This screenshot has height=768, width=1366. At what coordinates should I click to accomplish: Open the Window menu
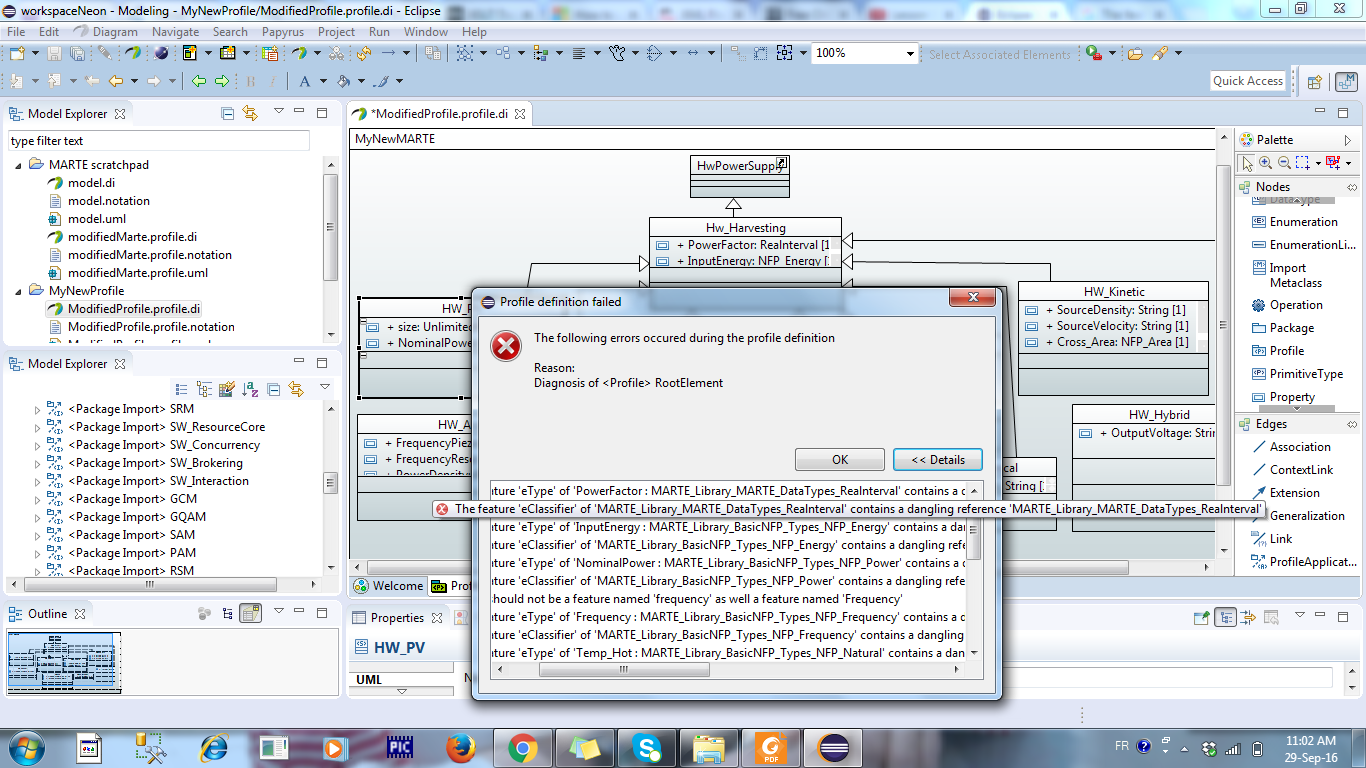(x=426, y=32)
